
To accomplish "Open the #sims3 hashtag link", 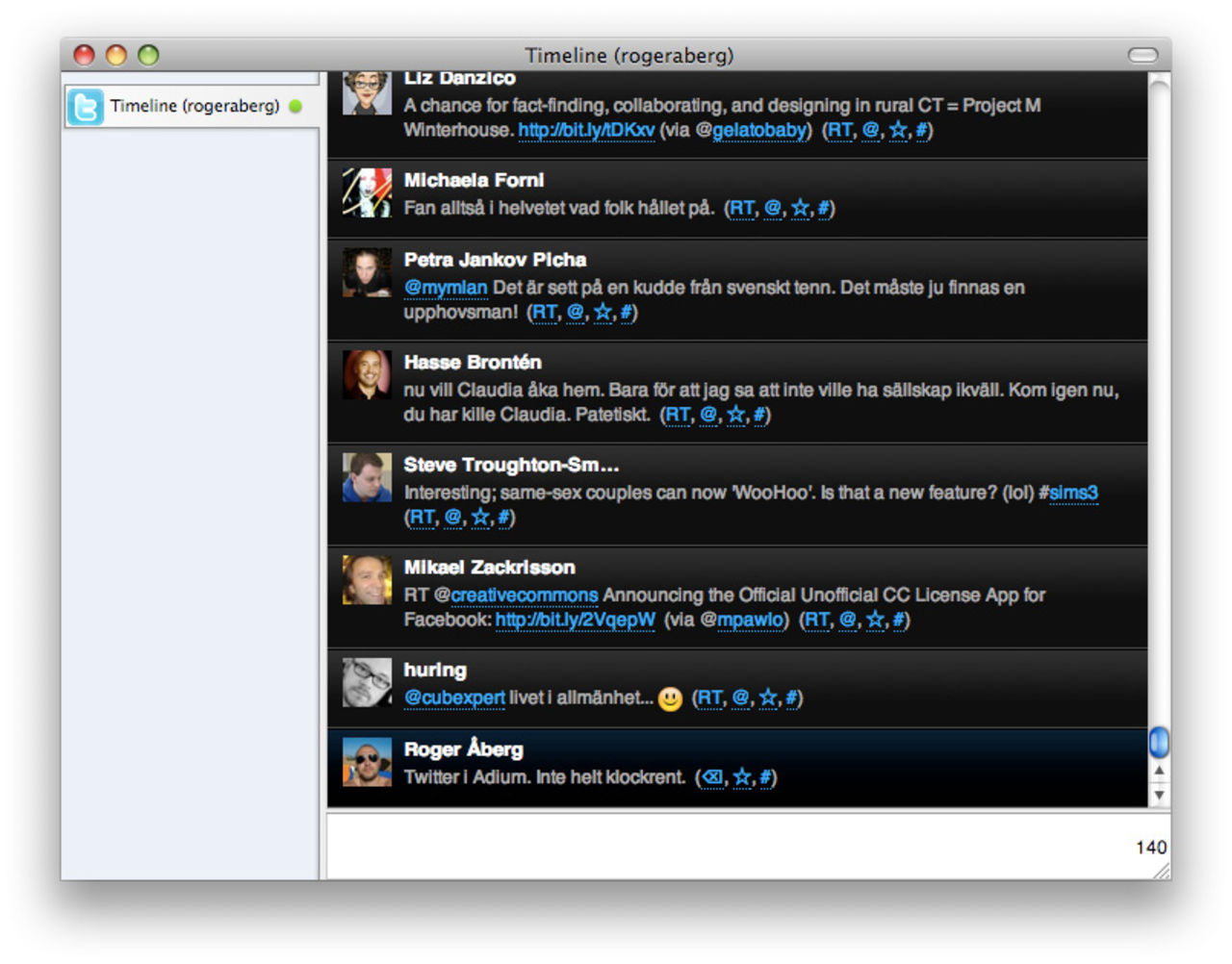I will [x=1068, y=494].
